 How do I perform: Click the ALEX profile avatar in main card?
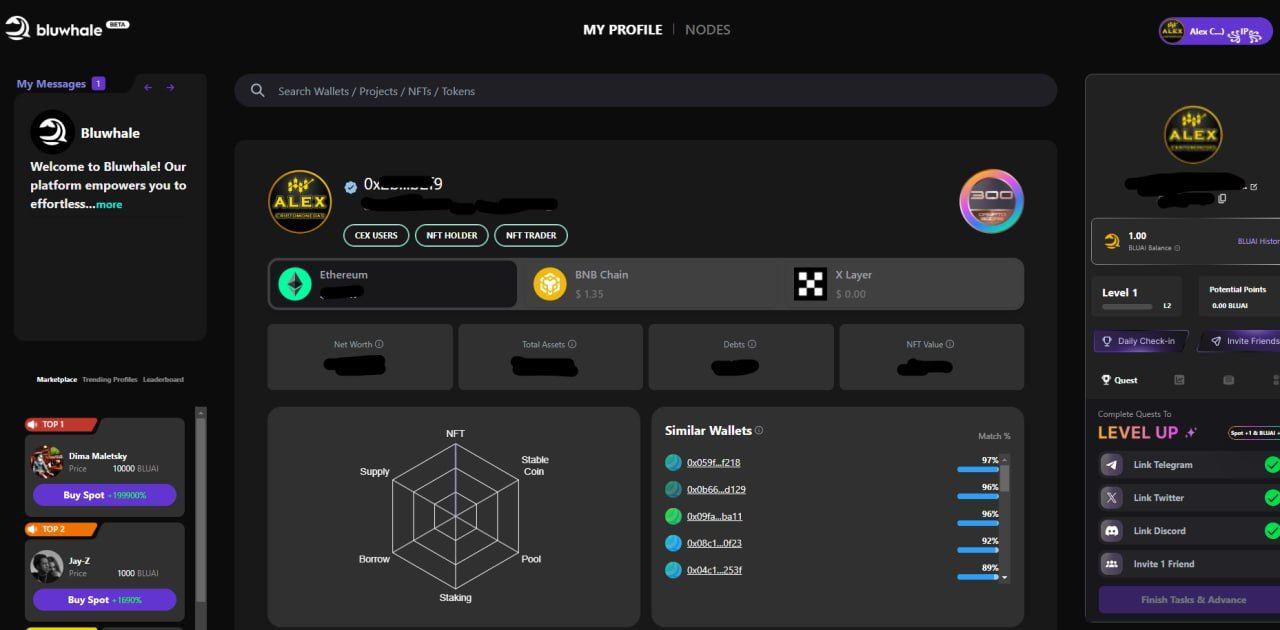point(300,202)
